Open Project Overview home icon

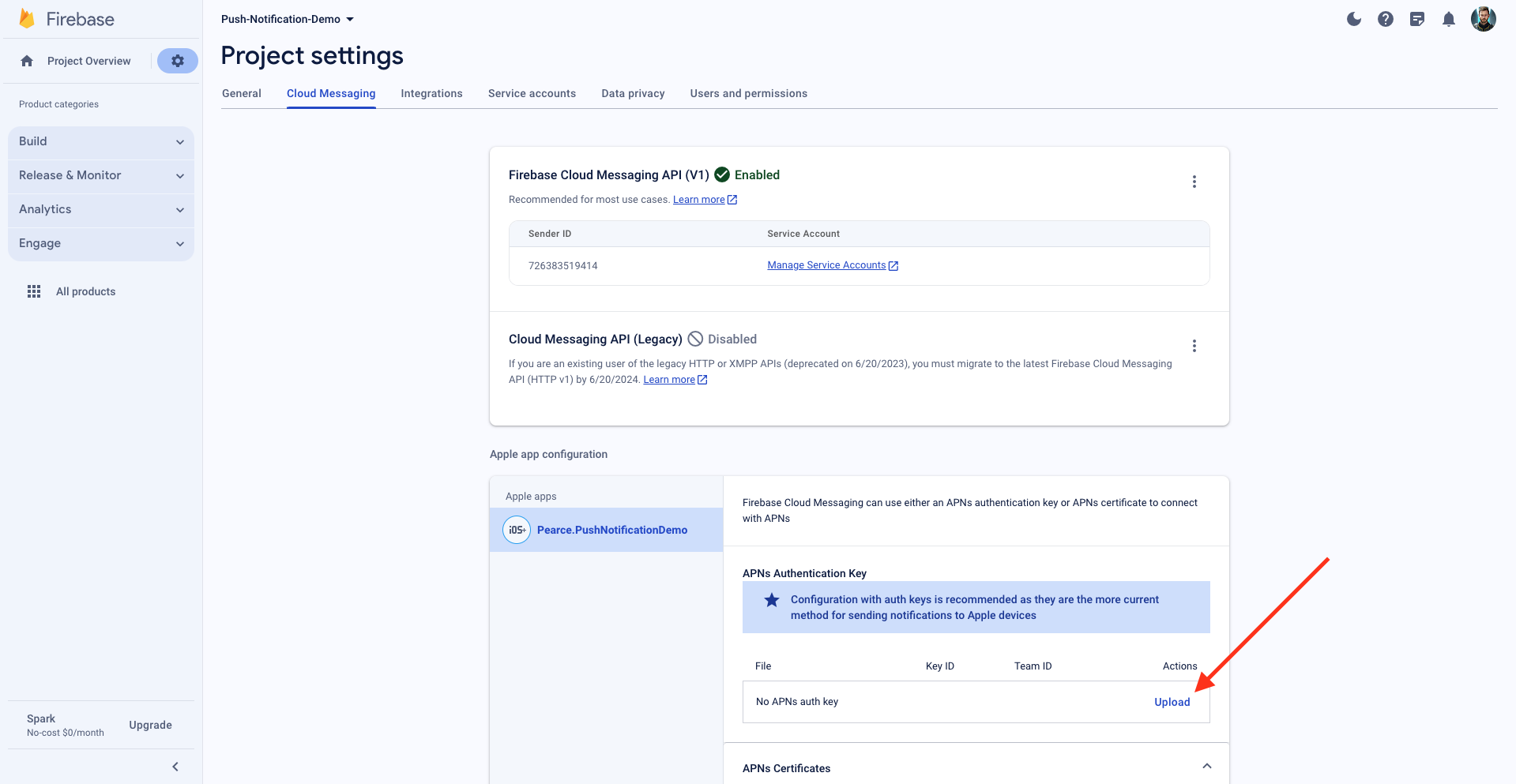tap(27, 61)
